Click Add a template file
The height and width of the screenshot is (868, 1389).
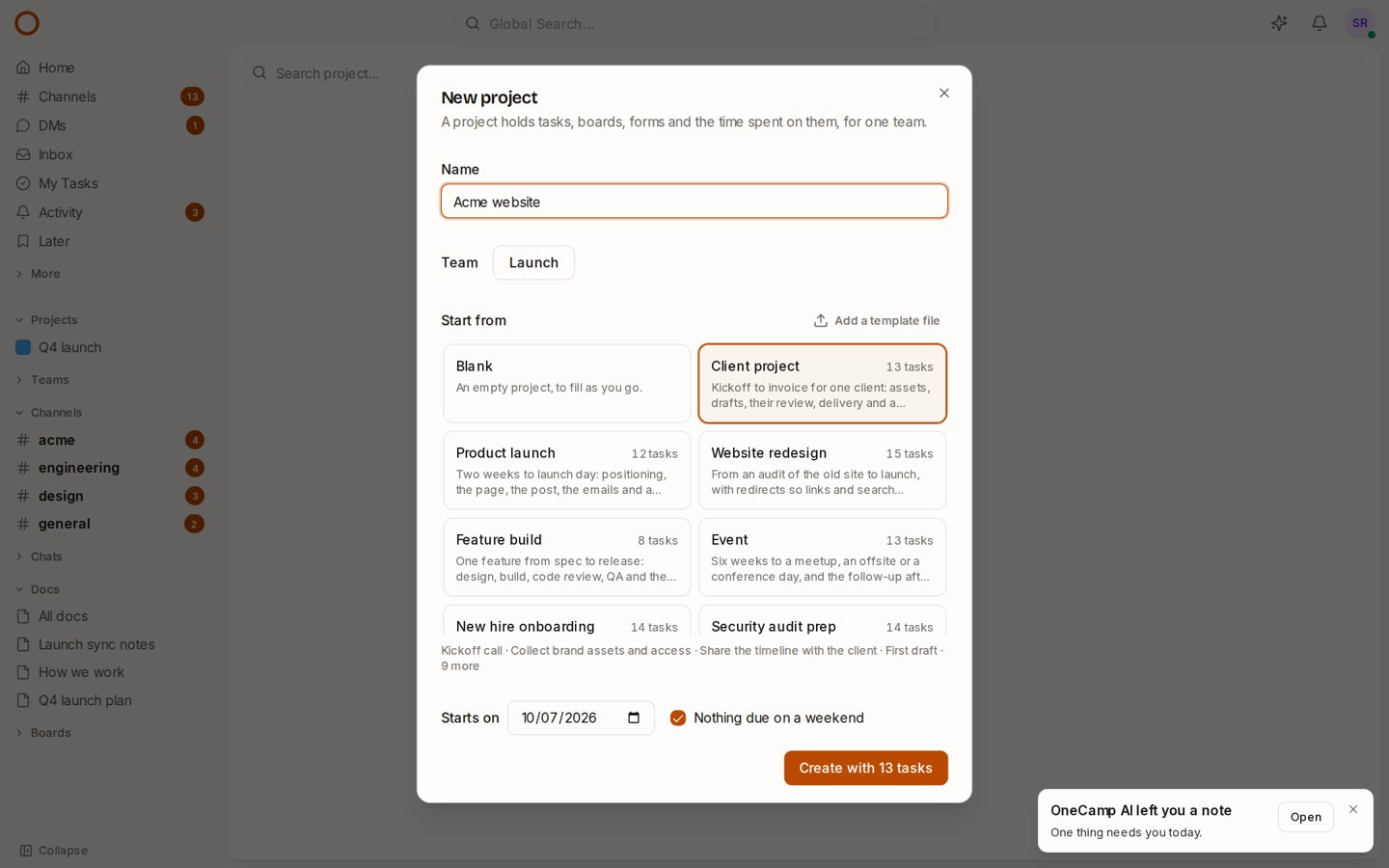pos(877,320)
